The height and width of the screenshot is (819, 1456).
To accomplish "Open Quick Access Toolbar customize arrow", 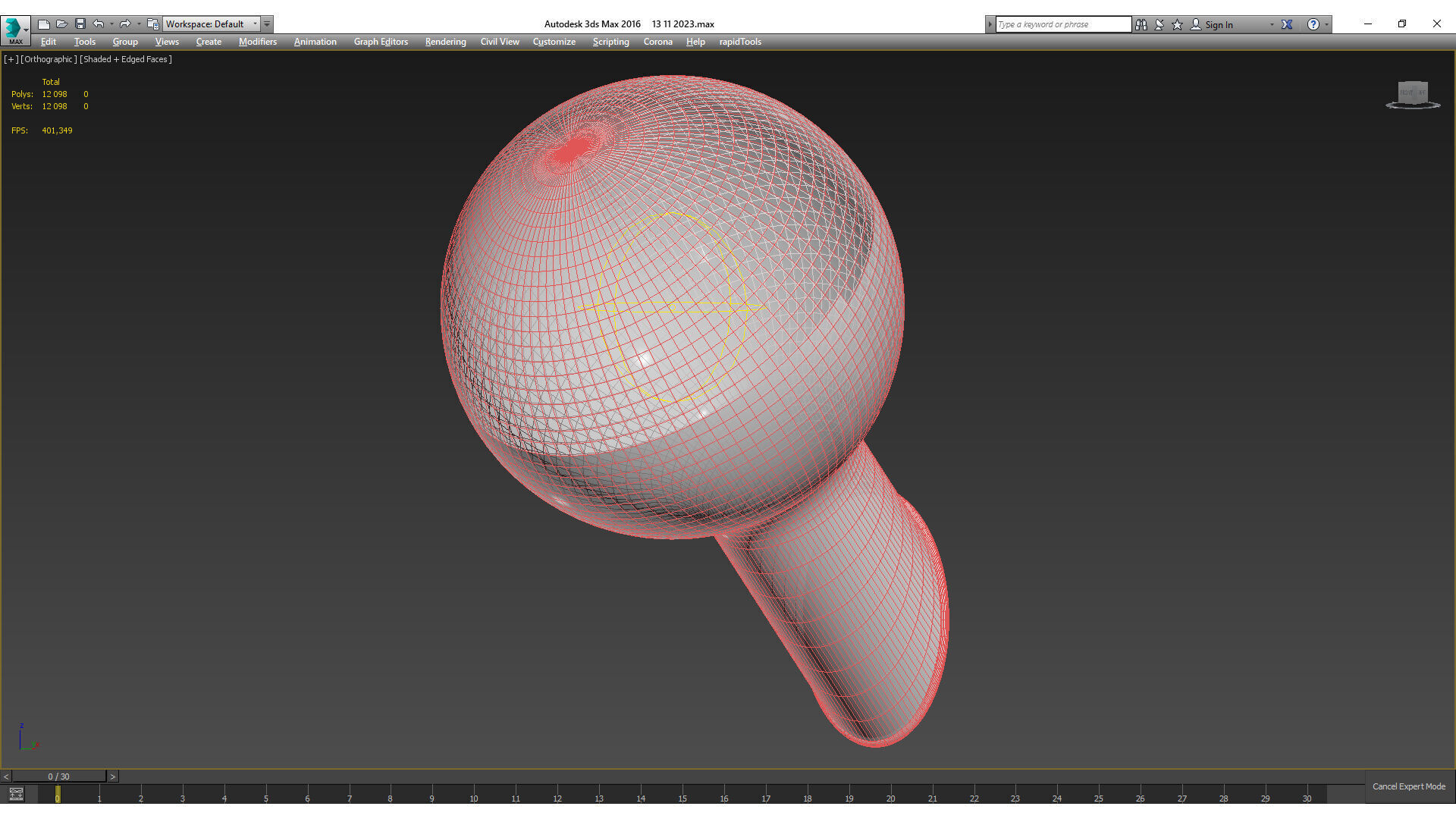I will tap(267, 24).
